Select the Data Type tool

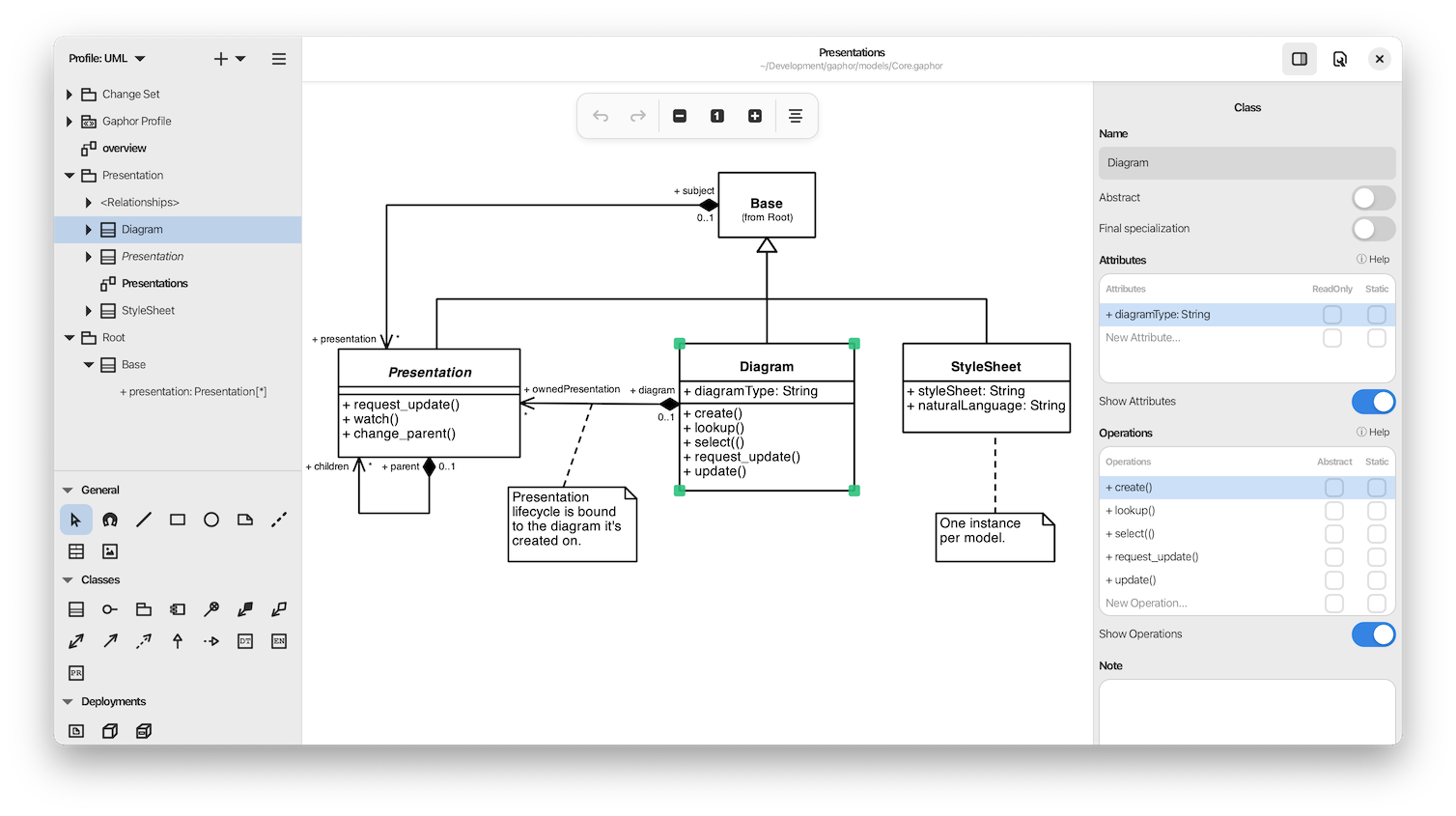(x=245, y=640)
